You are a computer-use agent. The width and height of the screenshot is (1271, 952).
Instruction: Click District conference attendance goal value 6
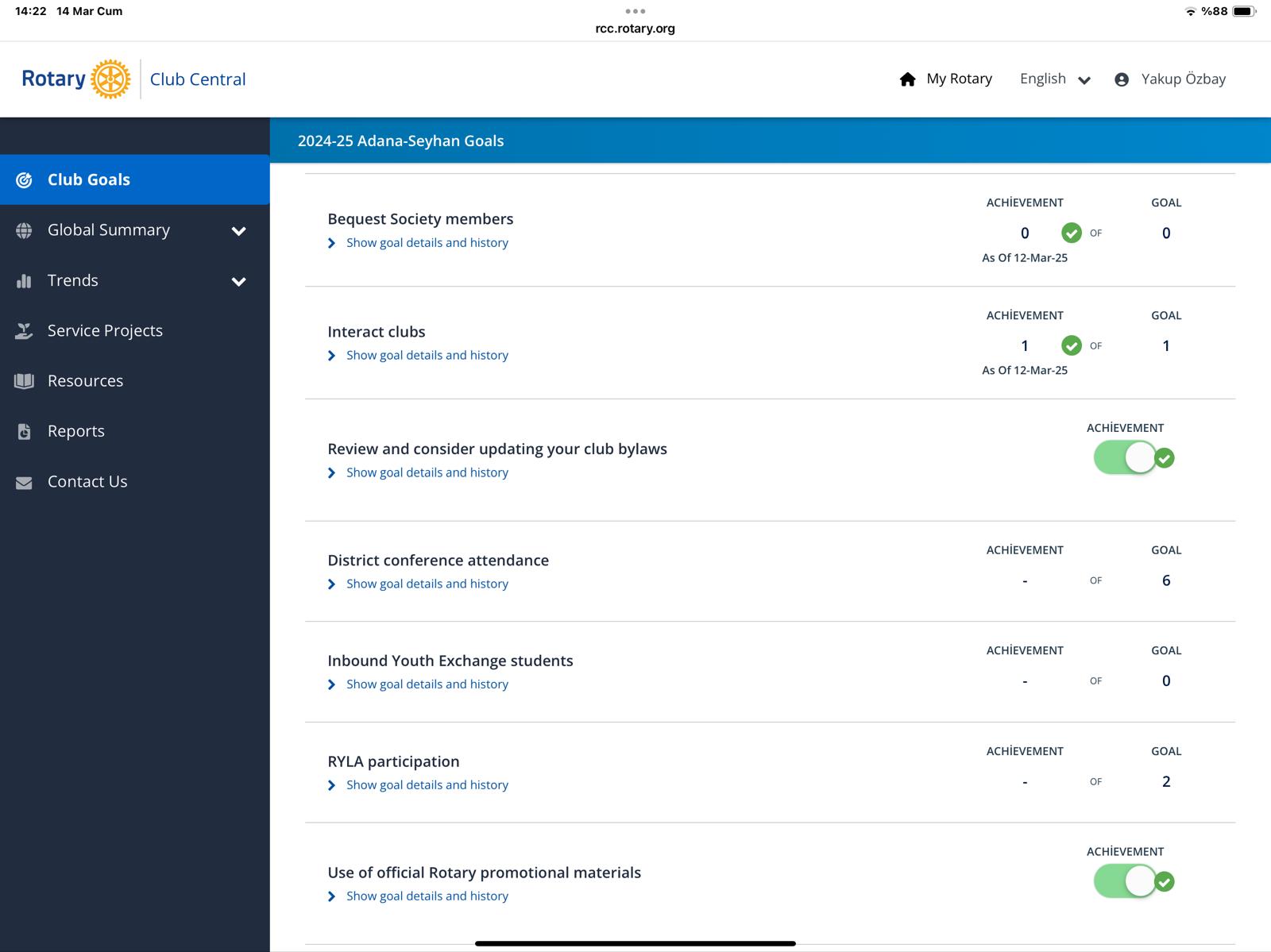[1166, 580]
